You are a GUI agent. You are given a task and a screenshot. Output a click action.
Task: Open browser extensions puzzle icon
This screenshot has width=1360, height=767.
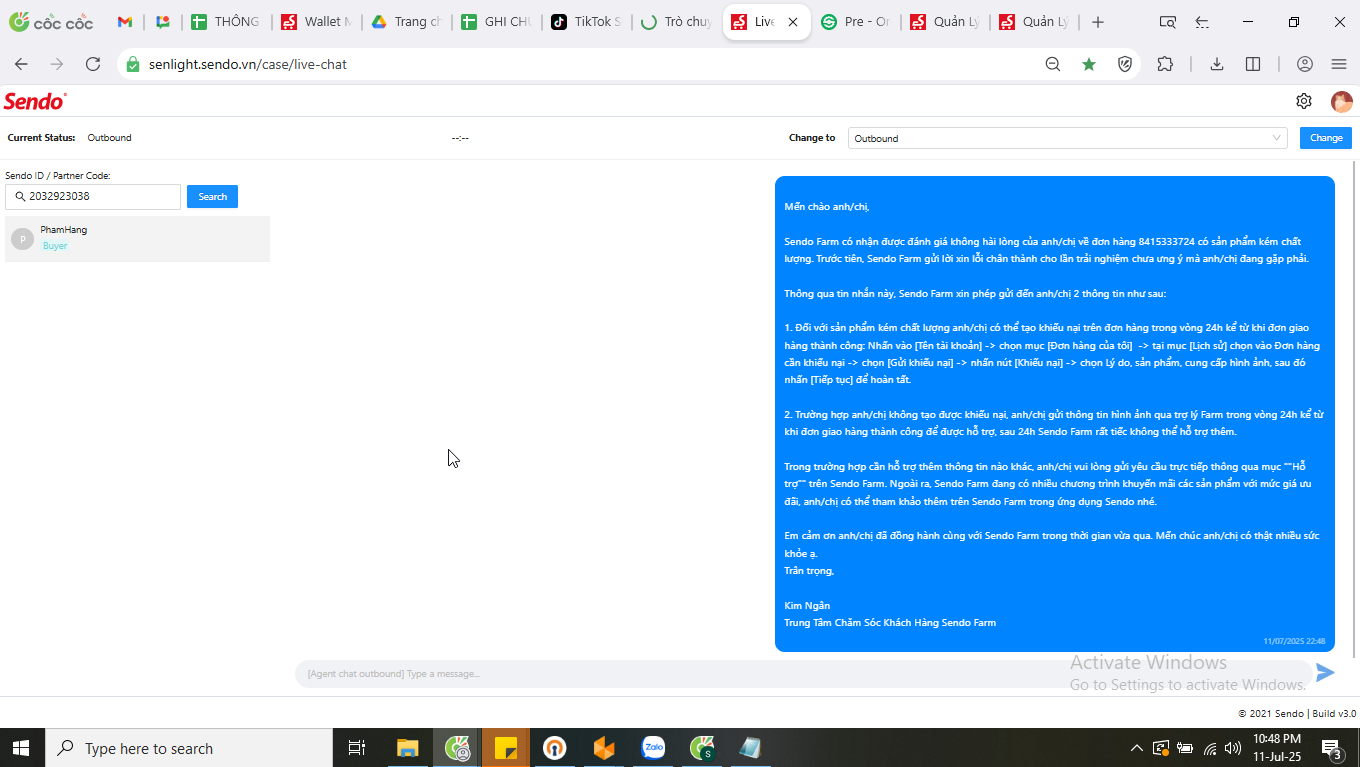point(1165,64)
